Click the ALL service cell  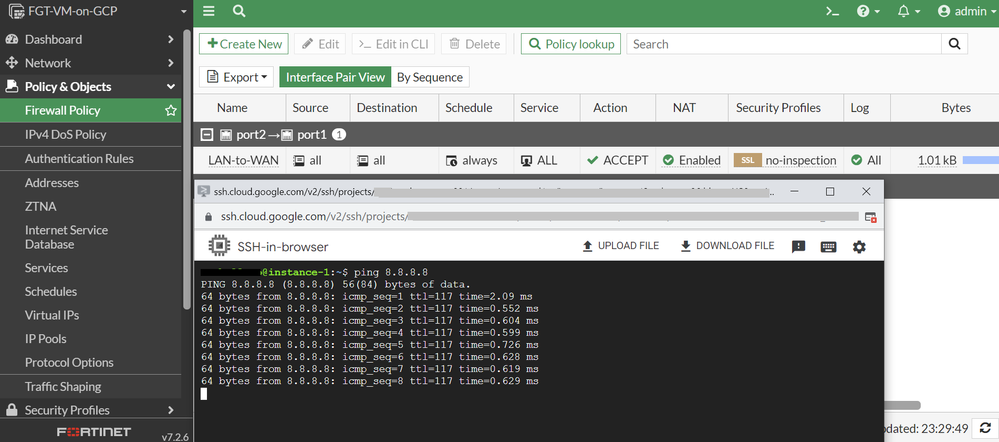pyautogui.click(x=539, y=160)
